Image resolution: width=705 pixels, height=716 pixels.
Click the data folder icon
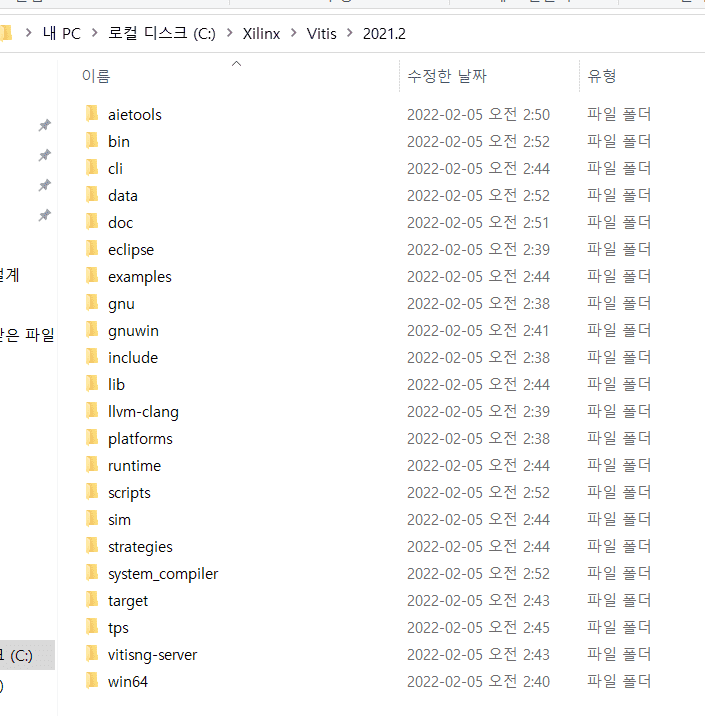pos(92,195)
